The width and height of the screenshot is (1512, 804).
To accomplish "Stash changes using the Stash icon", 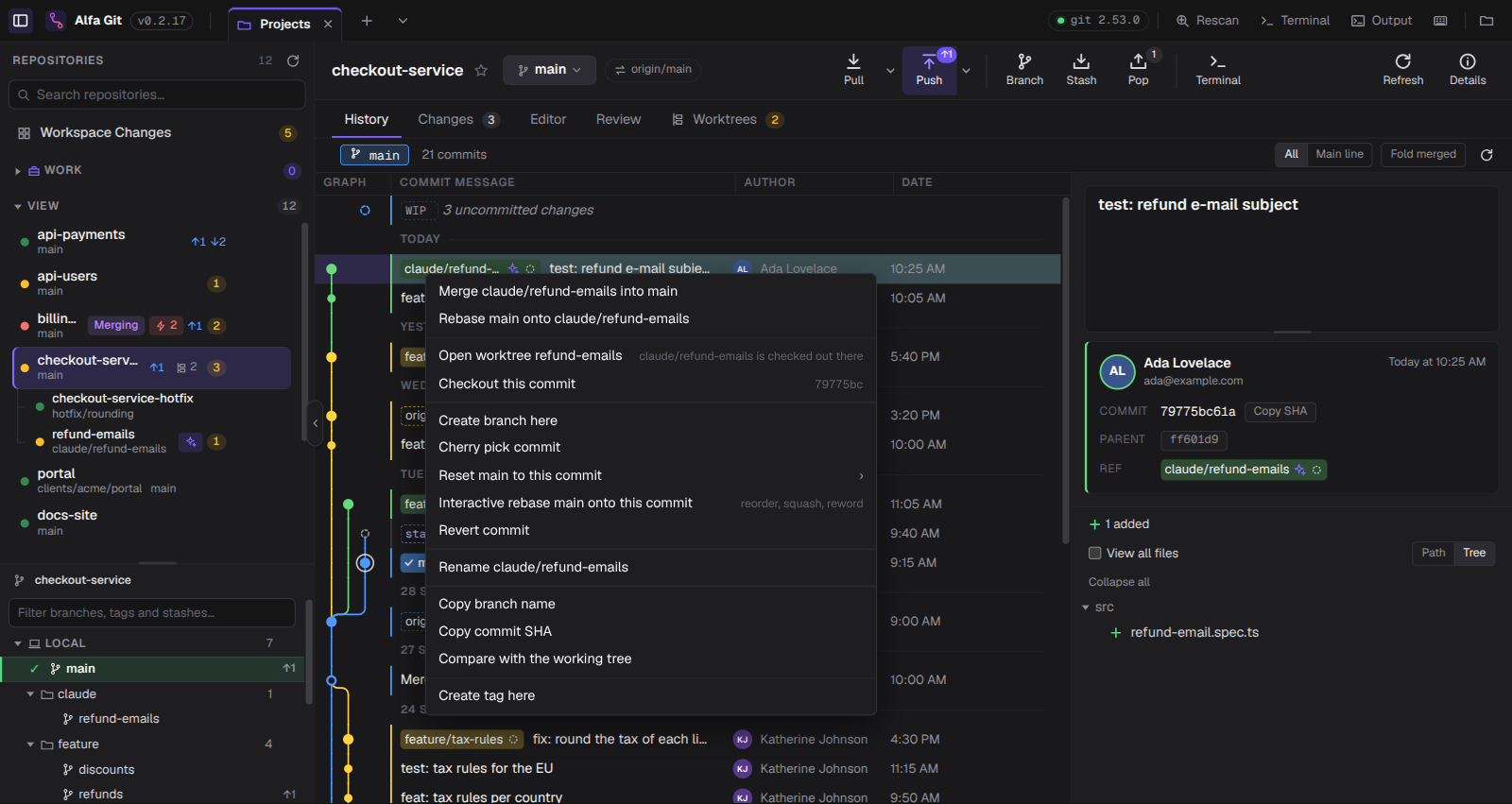I will click(1081, 70).
